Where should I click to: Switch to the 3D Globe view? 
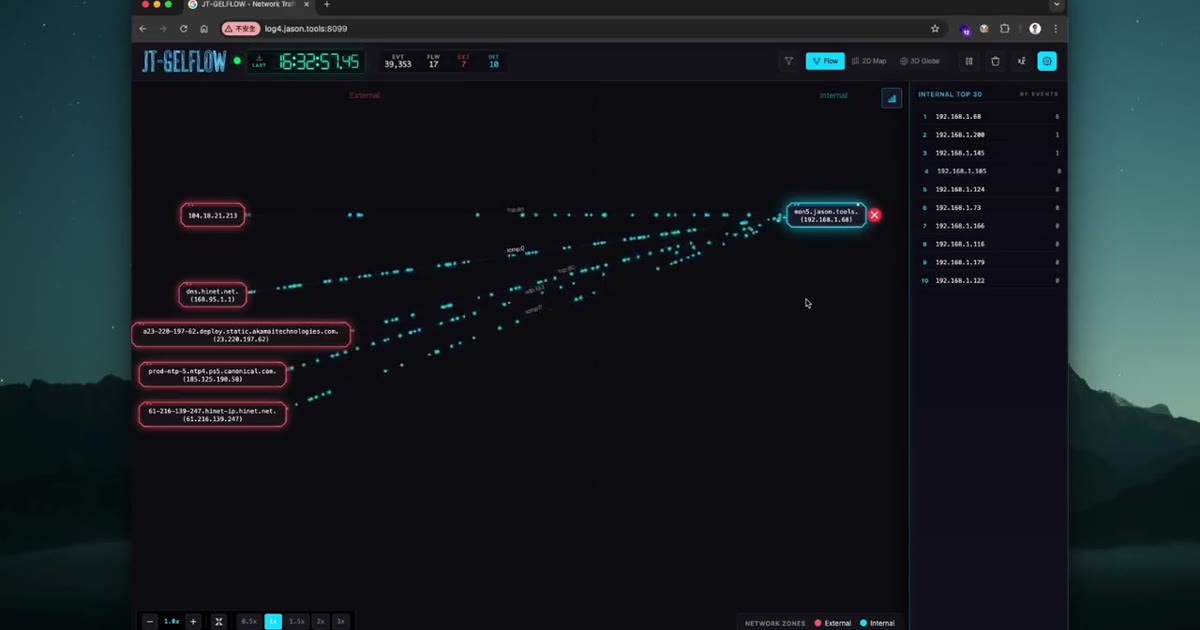tap(920, 61)
